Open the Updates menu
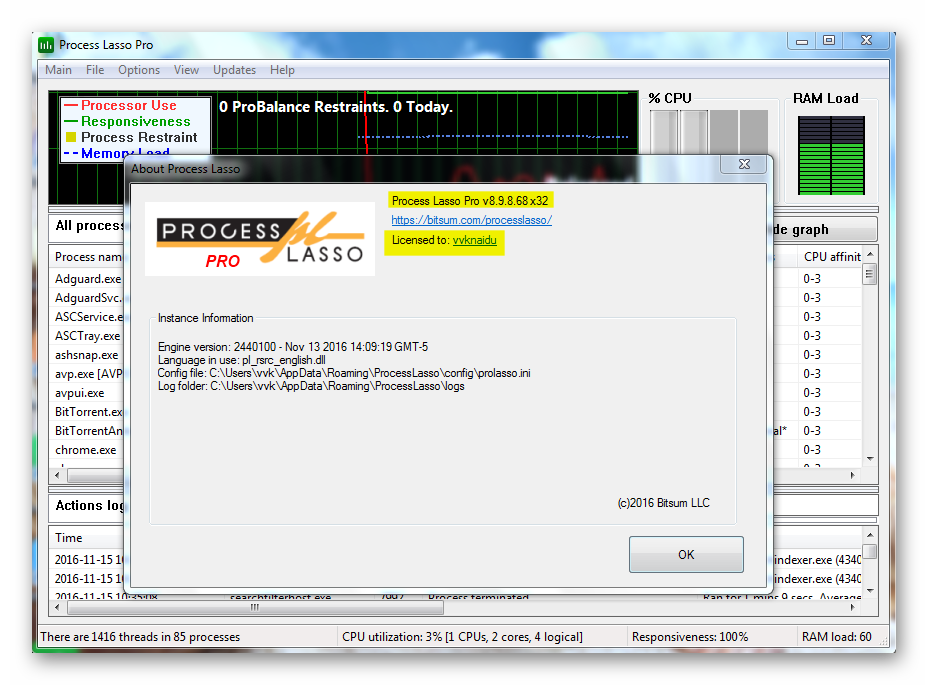This screenshot has width=928, height=685. [x=234, y=70]
